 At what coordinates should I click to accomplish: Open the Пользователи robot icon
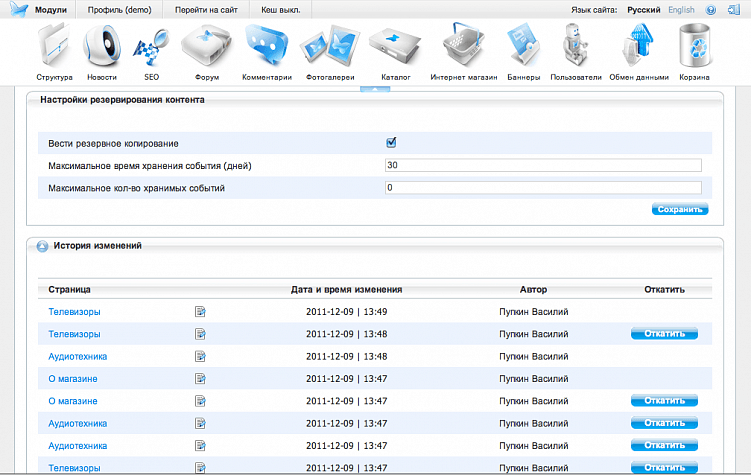tap(575, 49)
